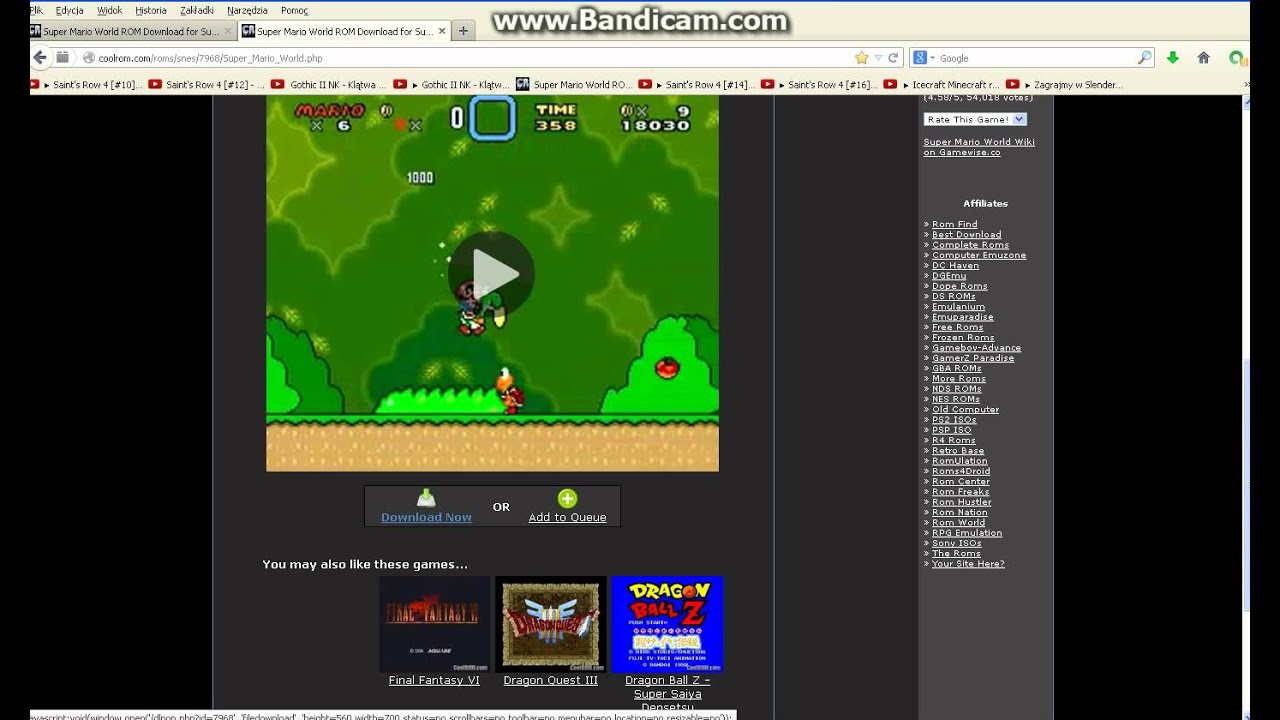Click the Download Now arrow icon
Viewport: 1280px width, 720px height.
pyautogui.click(x=426, y=498)
